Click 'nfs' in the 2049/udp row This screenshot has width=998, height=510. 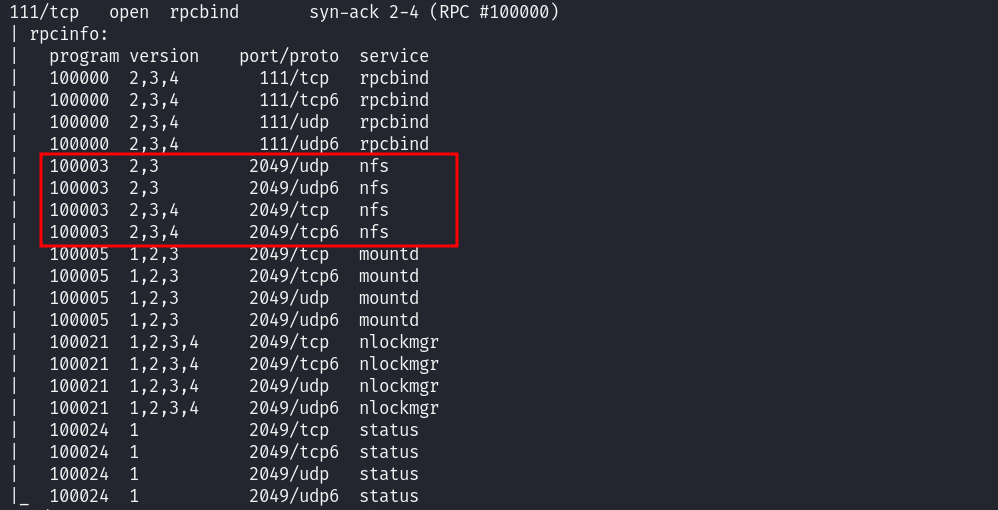(x=374, y=166)
